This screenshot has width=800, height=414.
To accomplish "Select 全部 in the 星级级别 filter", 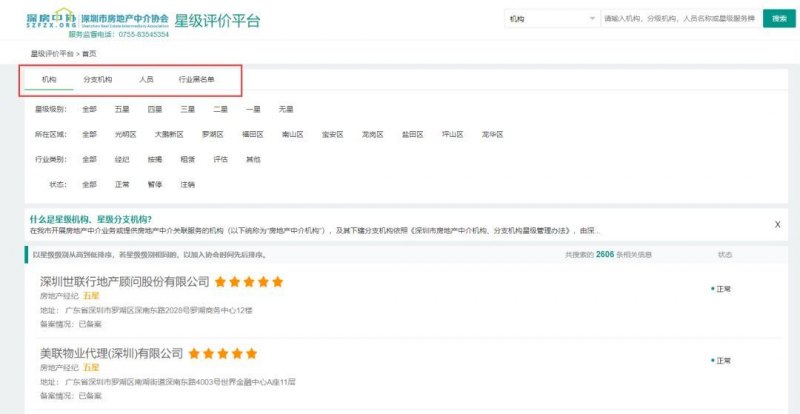I will point(89,109).
